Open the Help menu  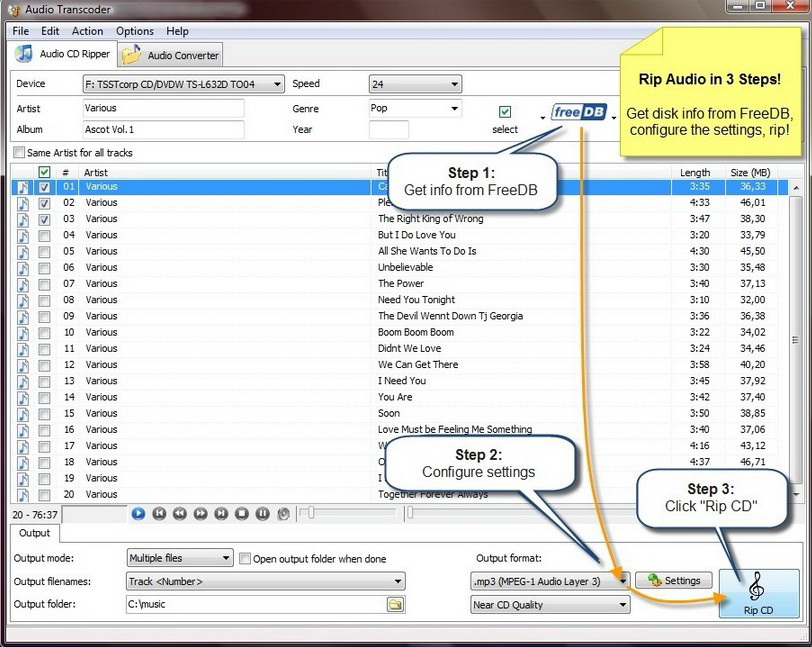pos(177,31)
